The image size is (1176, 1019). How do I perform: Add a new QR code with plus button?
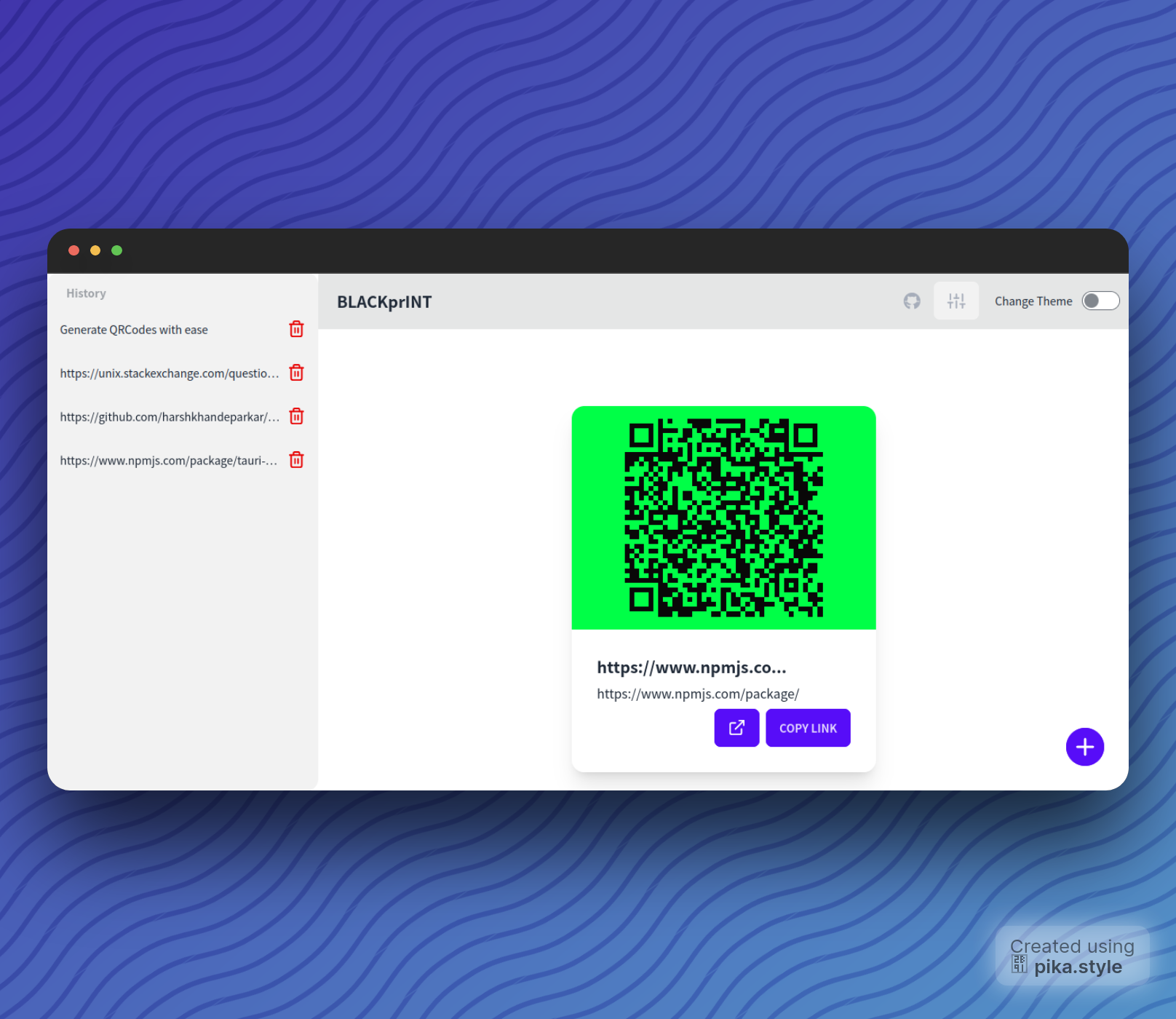click(1084, 747)
